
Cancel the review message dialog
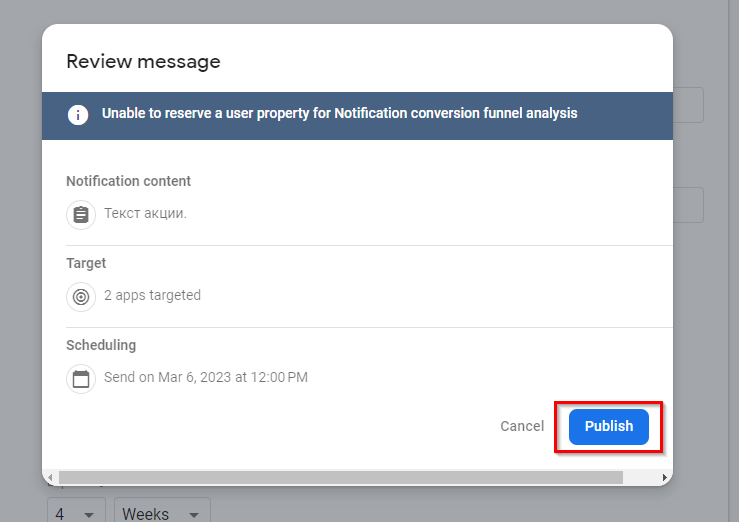522,426
